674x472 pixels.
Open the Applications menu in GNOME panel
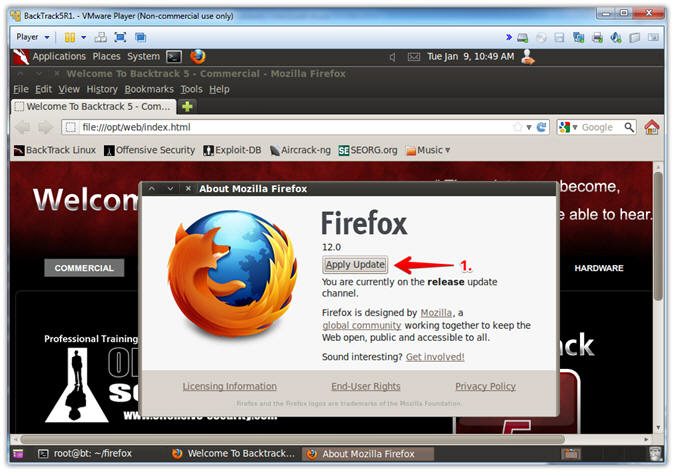coord(59,57)
